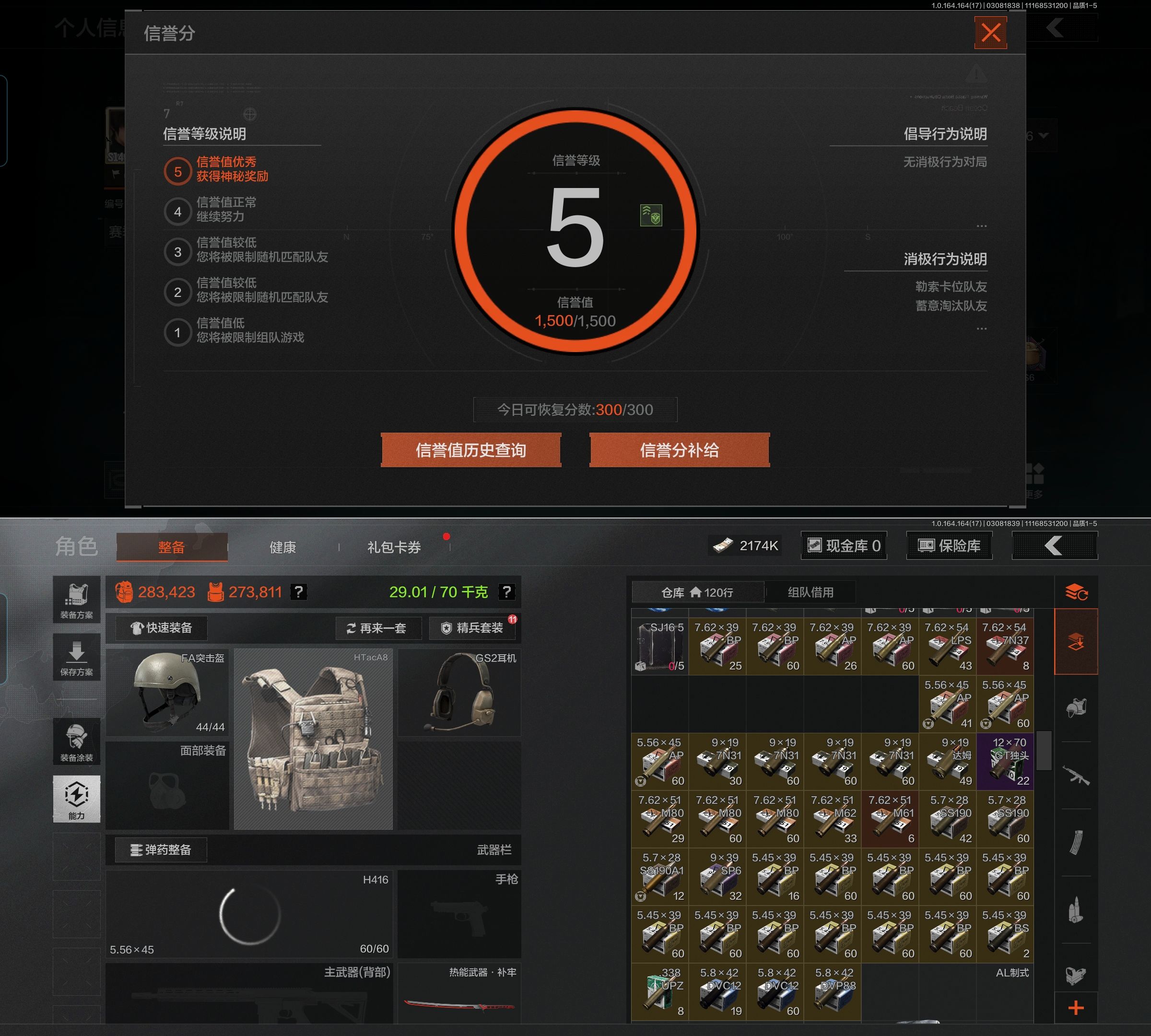Filter warehouse by rifle weapon icon
This screenshot has width=1151, height=1036.
click(x=1076, y=775)
